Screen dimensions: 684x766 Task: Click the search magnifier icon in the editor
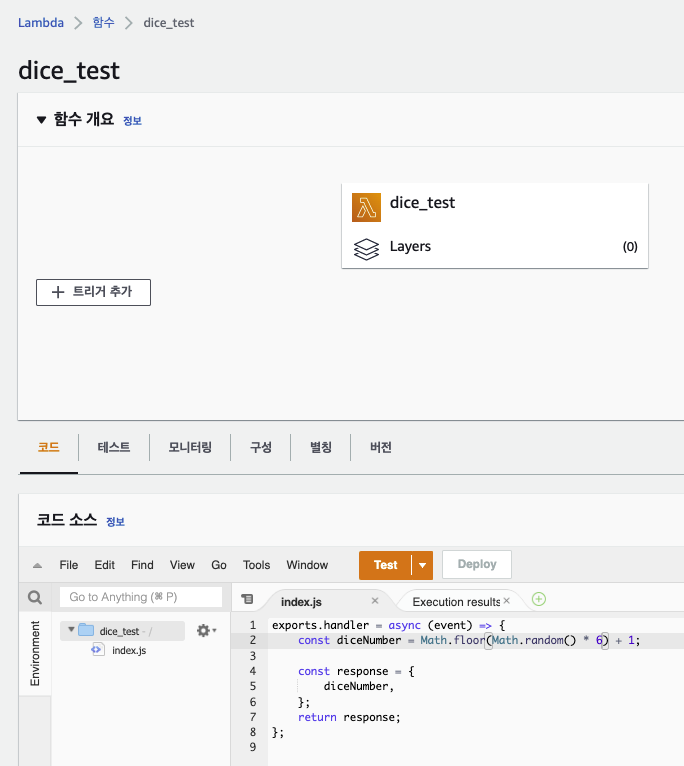tap(35, 598)
